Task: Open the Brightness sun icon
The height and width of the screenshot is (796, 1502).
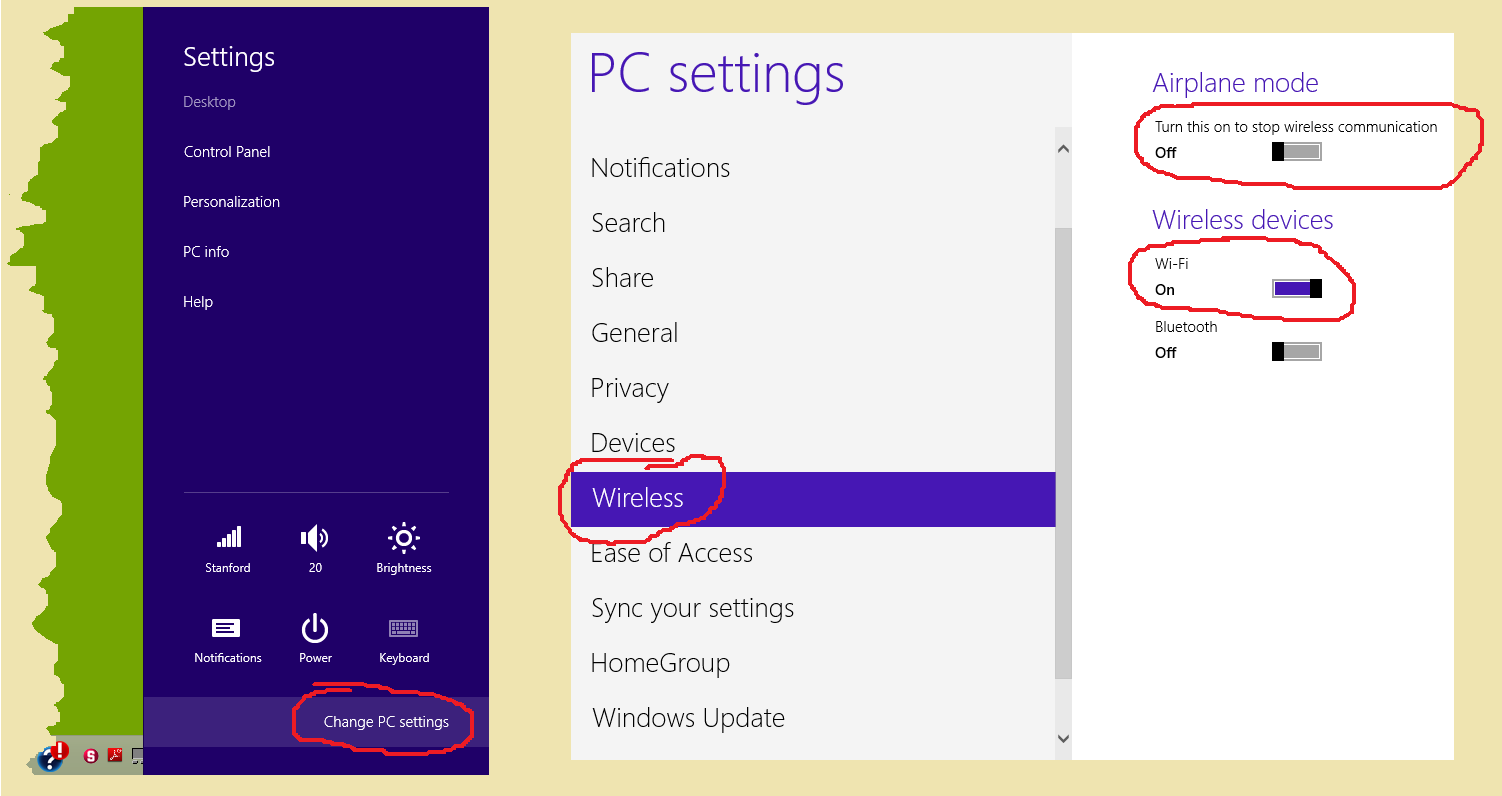Action: [x=403, y=540]
